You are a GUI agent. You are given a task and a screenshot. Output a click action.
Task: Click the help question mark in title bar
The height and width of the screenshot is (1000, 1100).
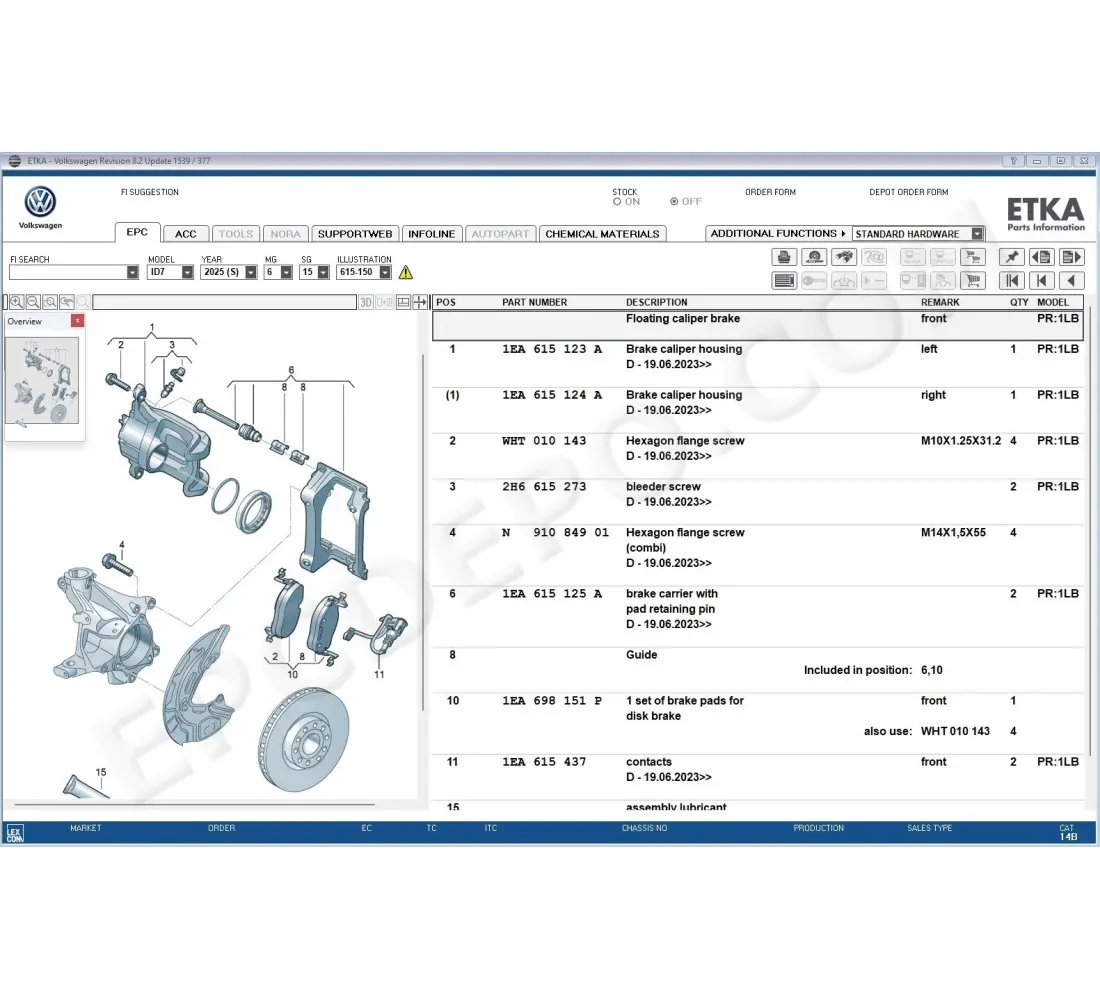coord(1014,161)
